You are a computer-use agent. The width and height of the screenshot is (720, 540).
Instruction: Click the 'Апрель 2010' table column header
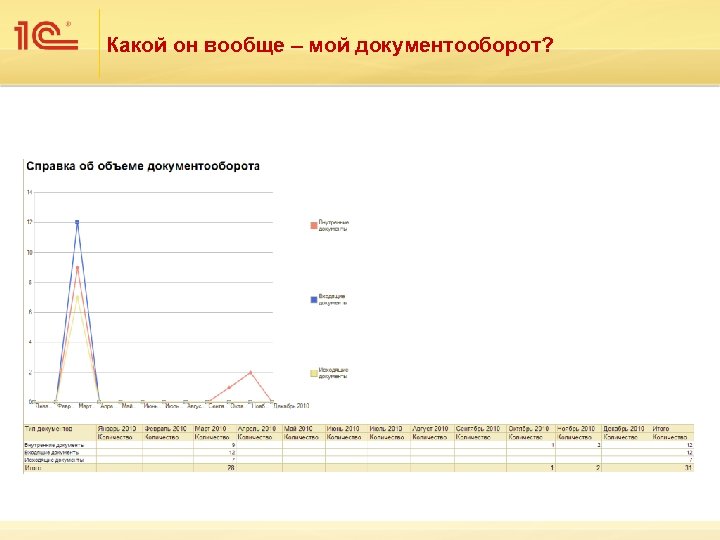[257, 428]
